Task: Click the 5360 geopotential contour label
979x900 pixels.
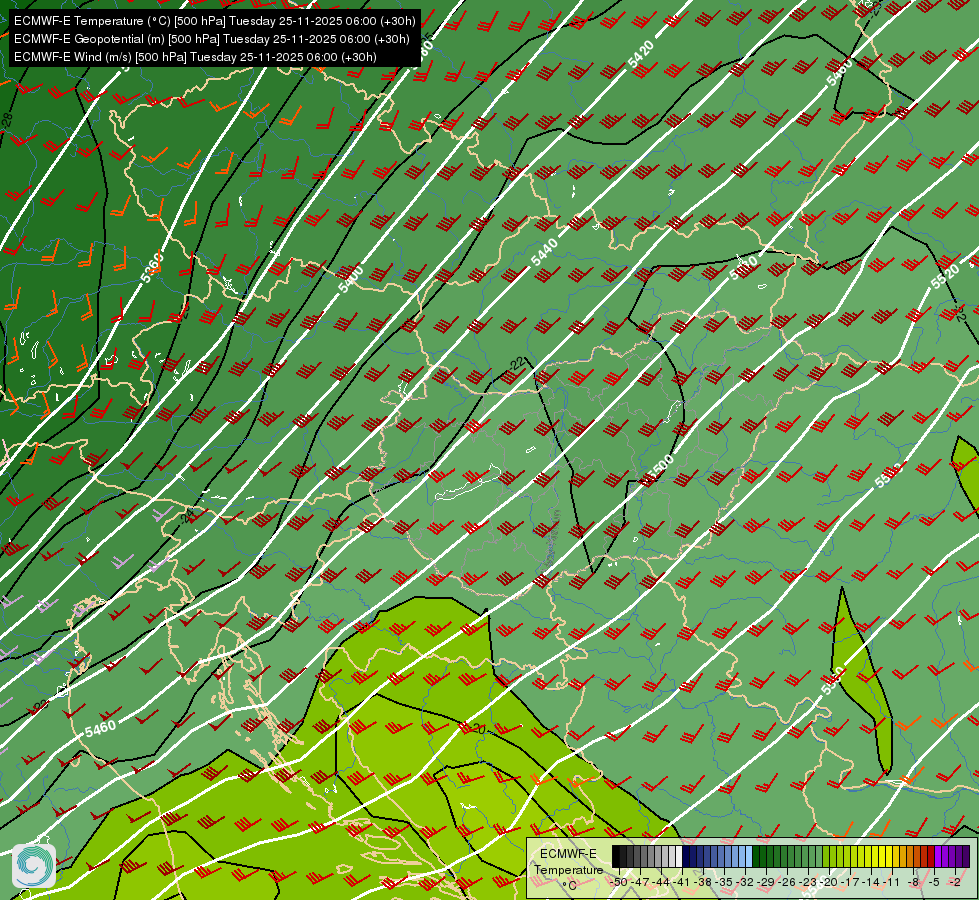Action: [151, 267]
